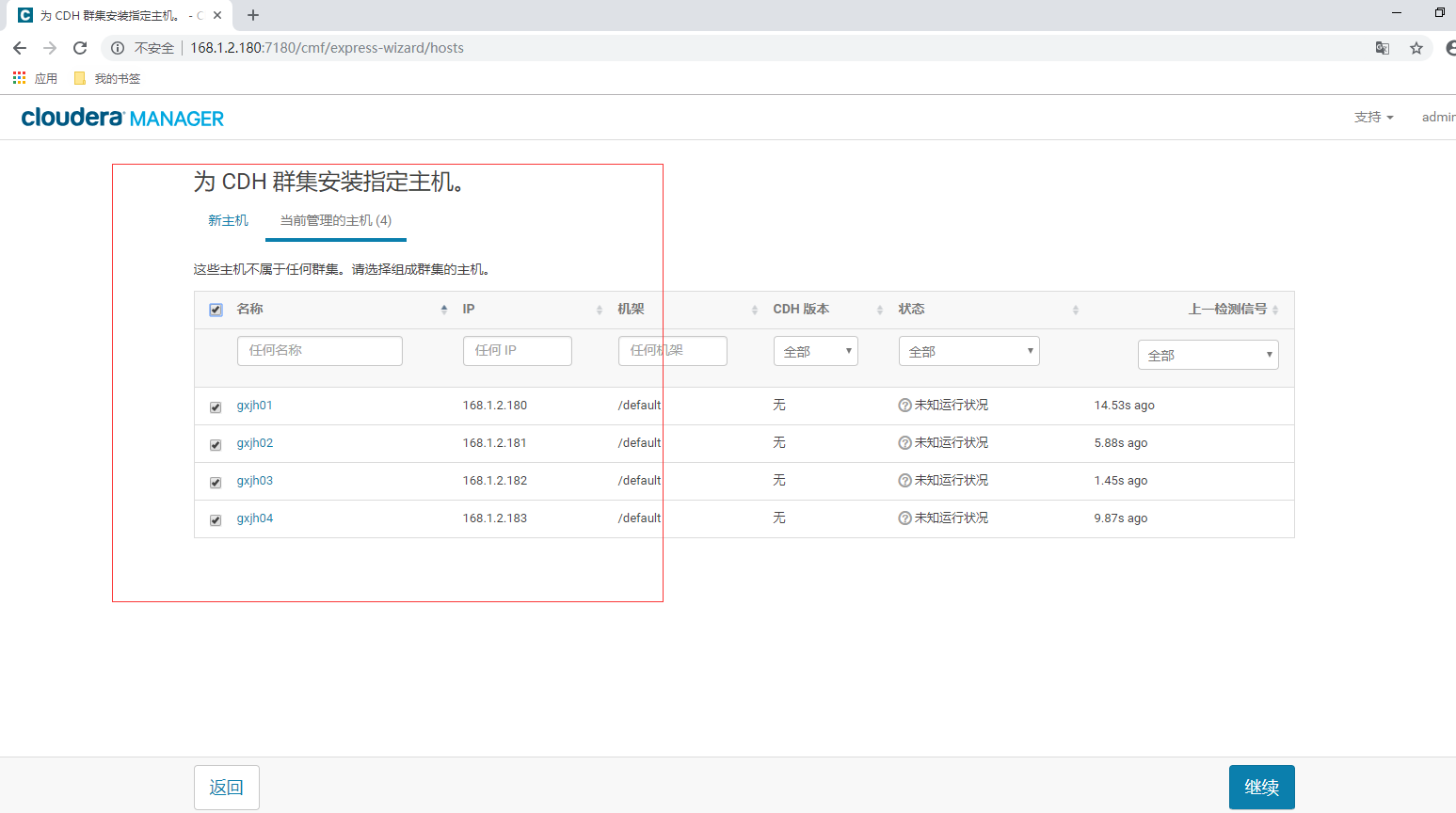Open 状态 filter dropdown

click(x=969, y=351)
